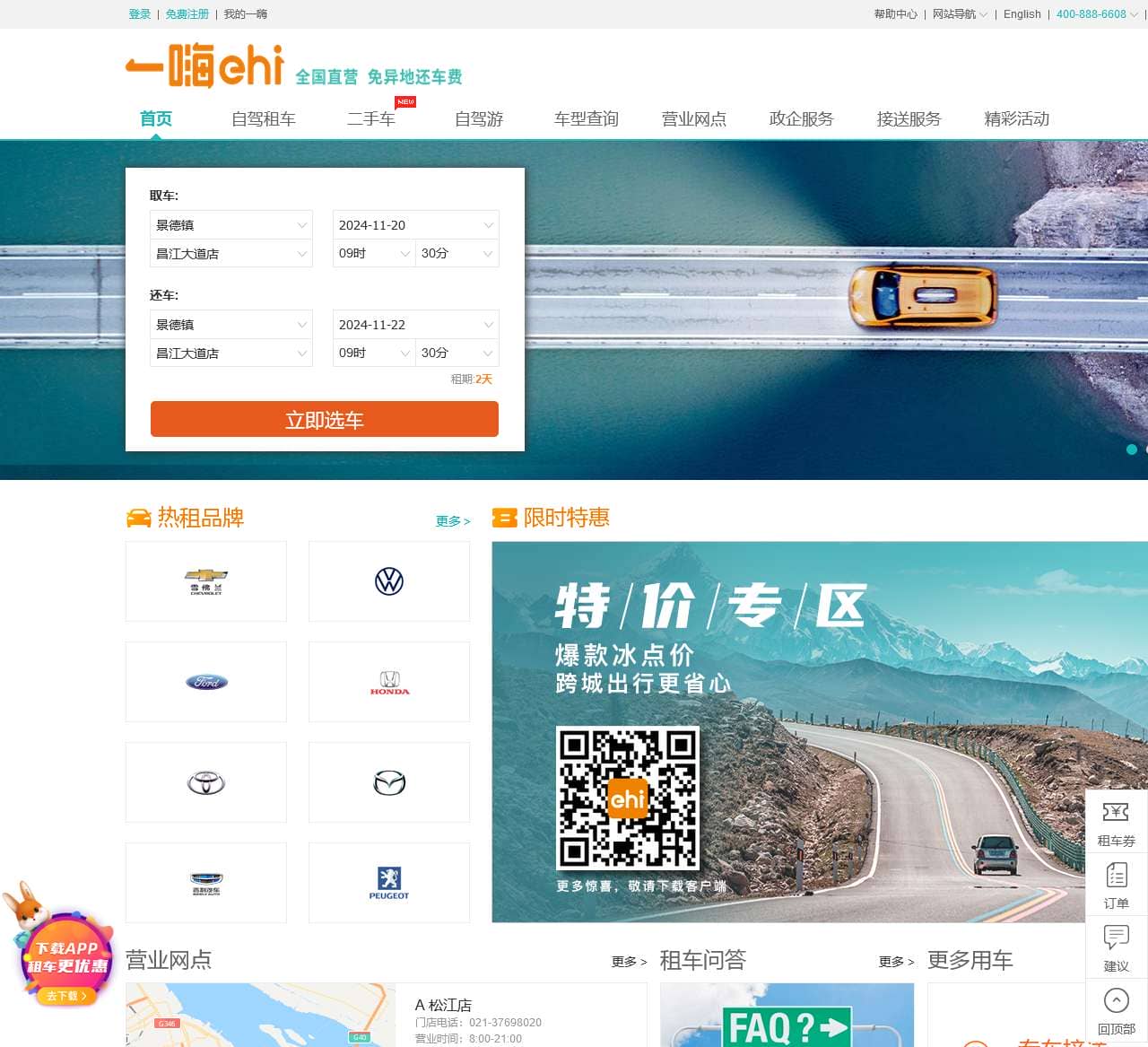Open the 特价专区 promotional banner

click(x=820, y=732)
